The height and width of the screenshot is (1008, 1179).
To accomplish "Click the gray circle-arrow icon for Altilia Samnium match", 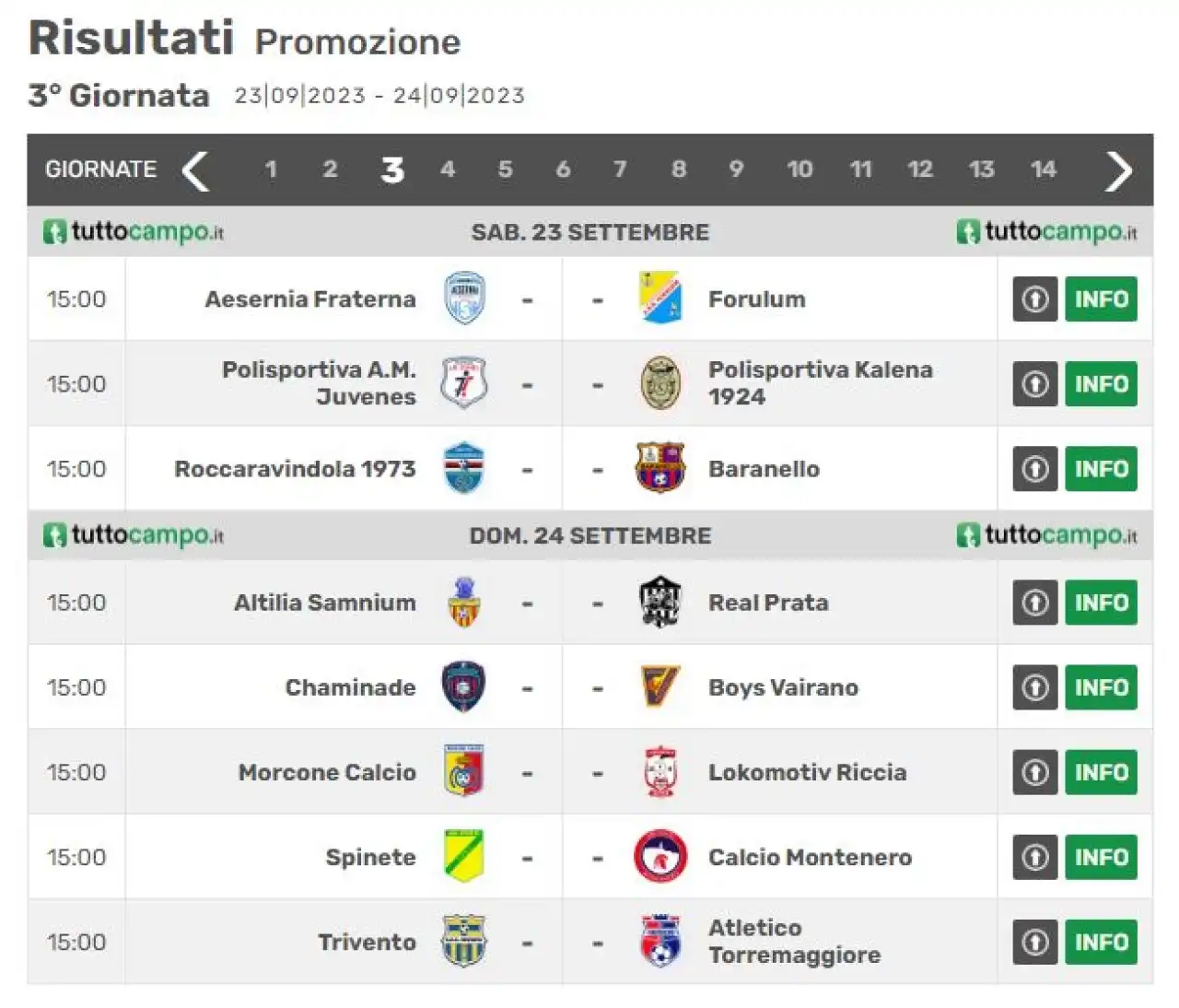I will 1035,603.
